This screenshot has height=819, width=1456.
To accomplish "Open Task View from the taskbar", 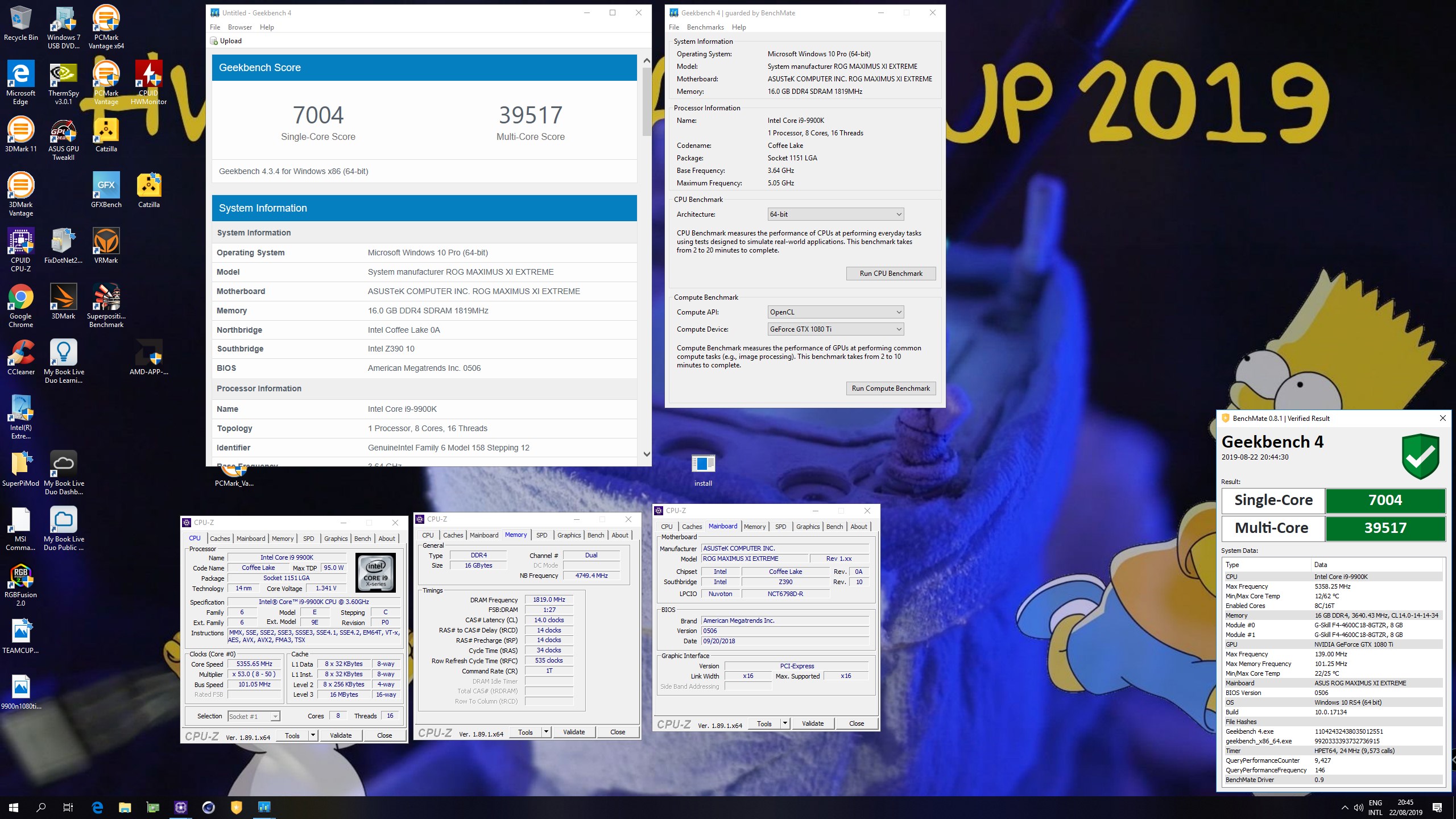I will [68, 807].
